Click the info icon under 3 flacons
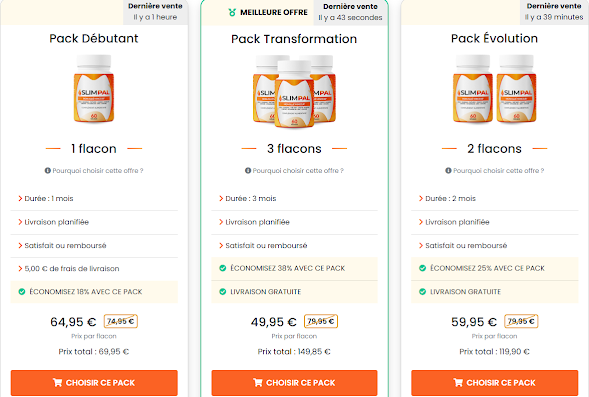589x397 pixels. (248, 171)
